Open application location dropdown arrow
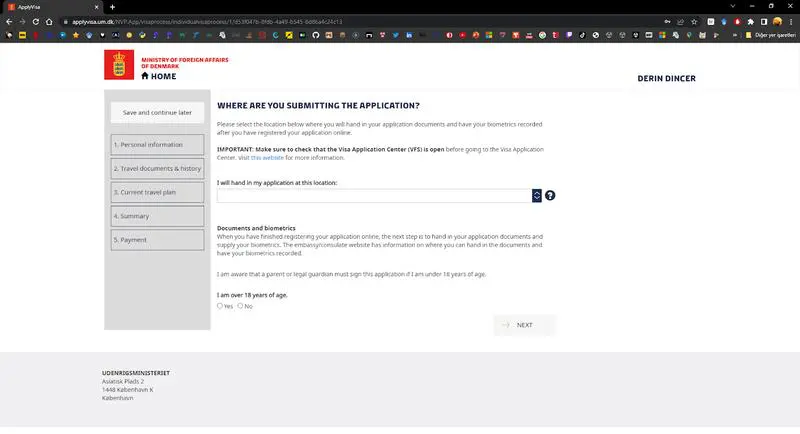Screen dimensions: 800x434 point(537,195)
